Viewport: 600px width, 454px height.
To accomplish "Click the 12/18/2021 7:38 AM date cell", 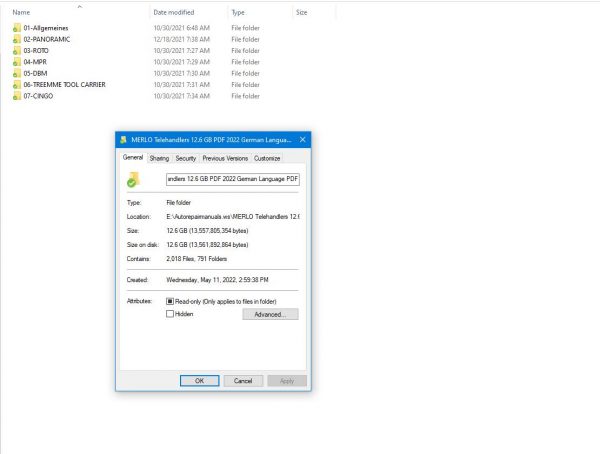I will point(181,39).
